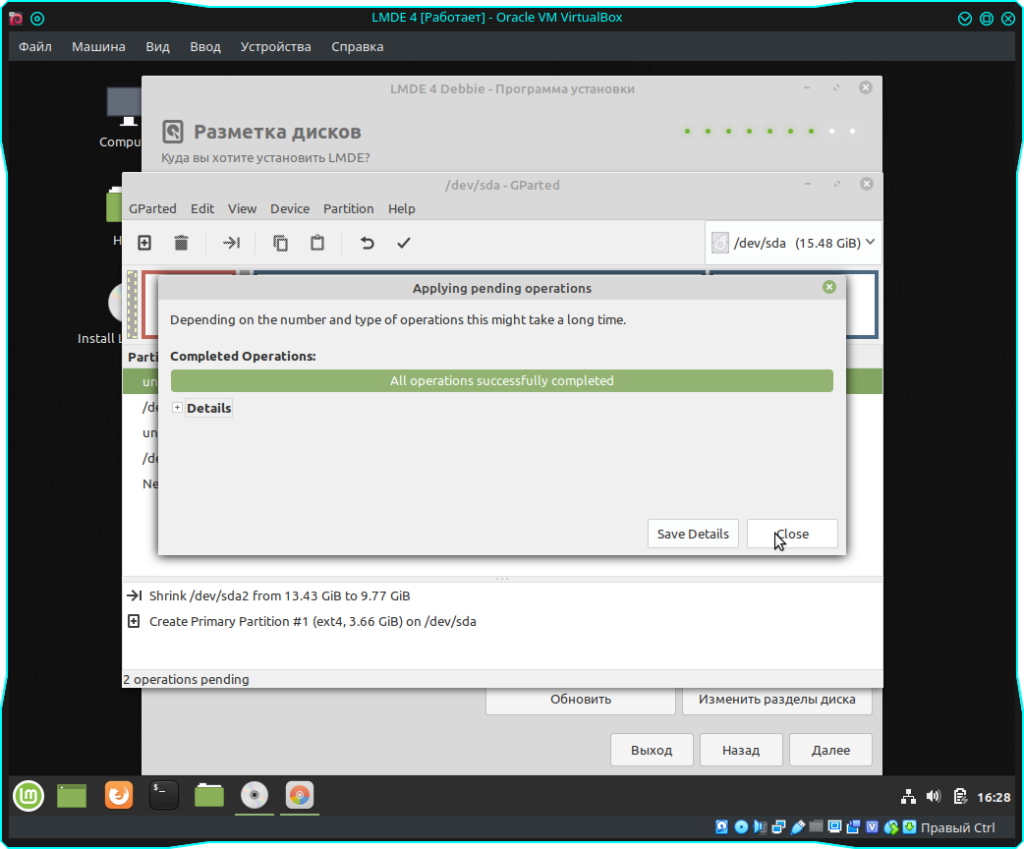Image resolution: width=1024 pixels, height=849 pixels.
Task: Click the completed operations progress bar
Action: pos(501,381)
